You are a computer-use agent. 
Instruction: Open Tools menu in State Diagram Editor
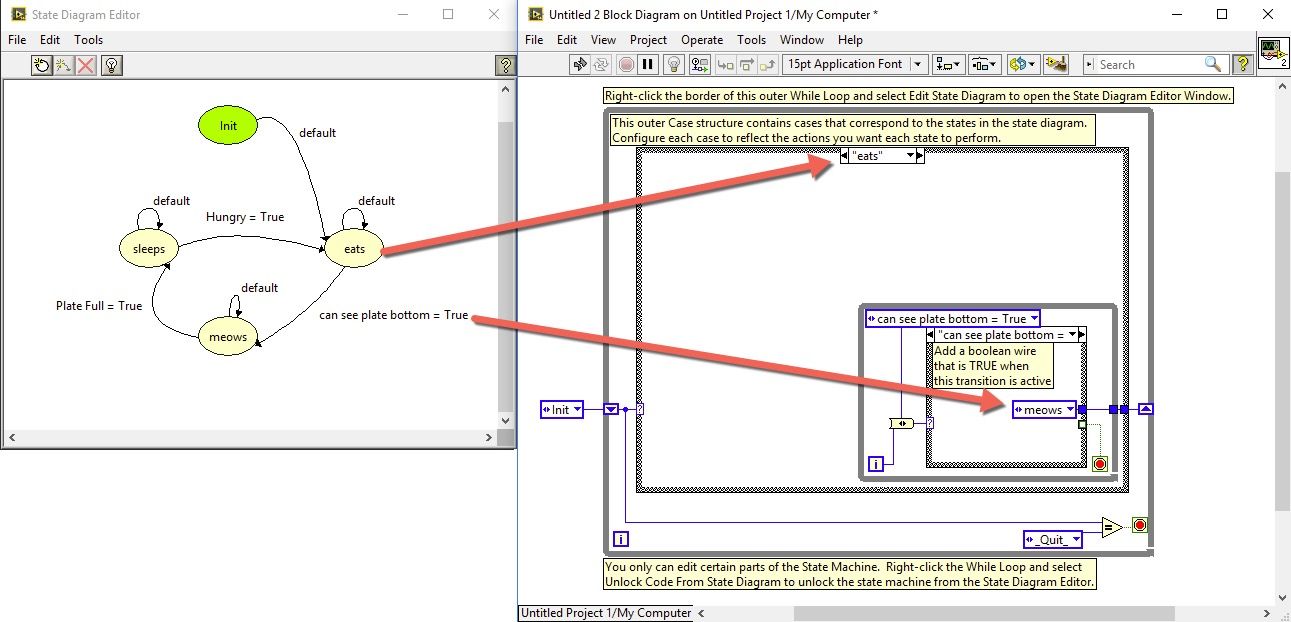coord(88,40)
